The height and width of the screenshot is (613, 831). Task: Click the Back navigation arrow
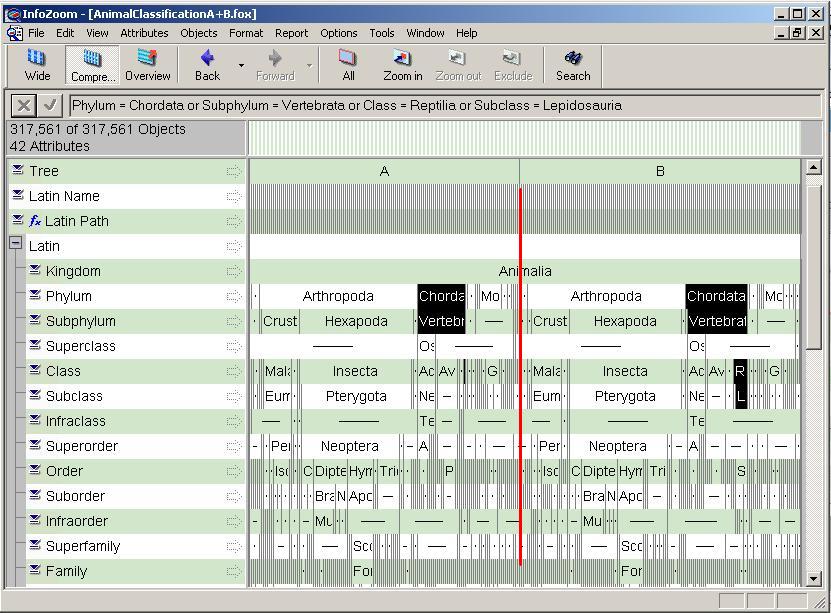(207, 65)
